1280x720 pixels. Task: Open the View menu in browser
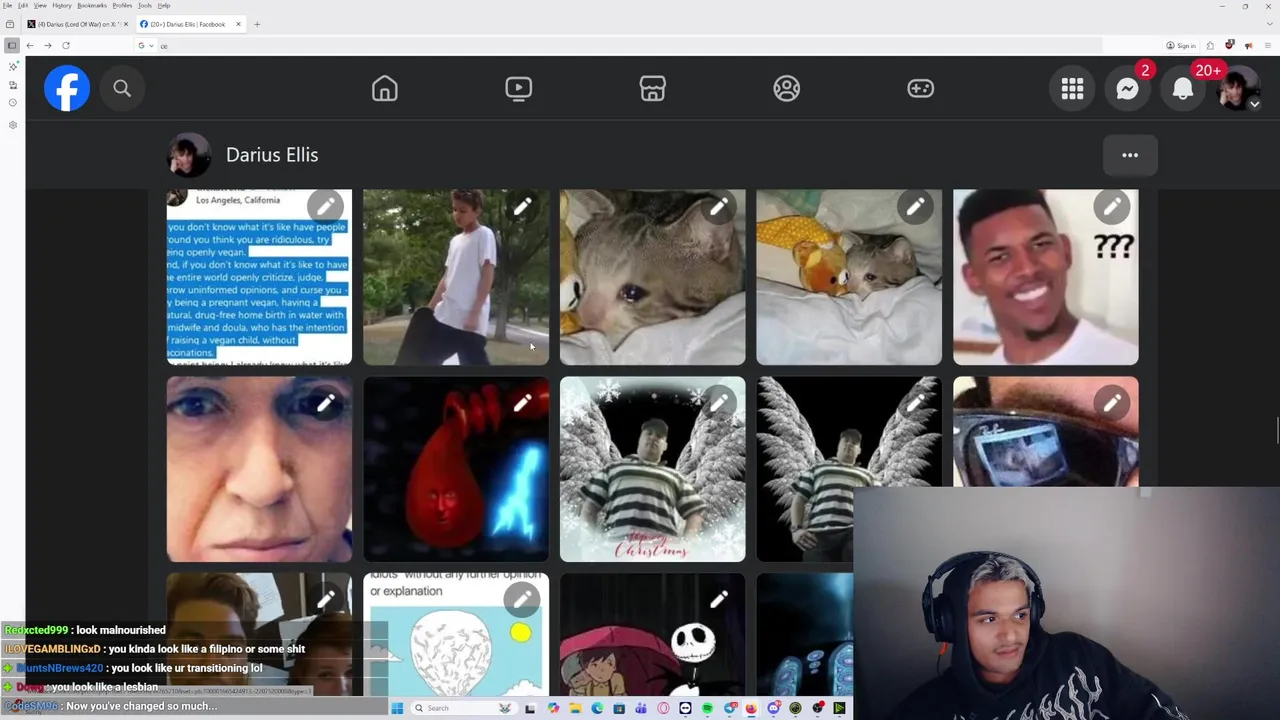pyautogui.click(x=40, y=5)
